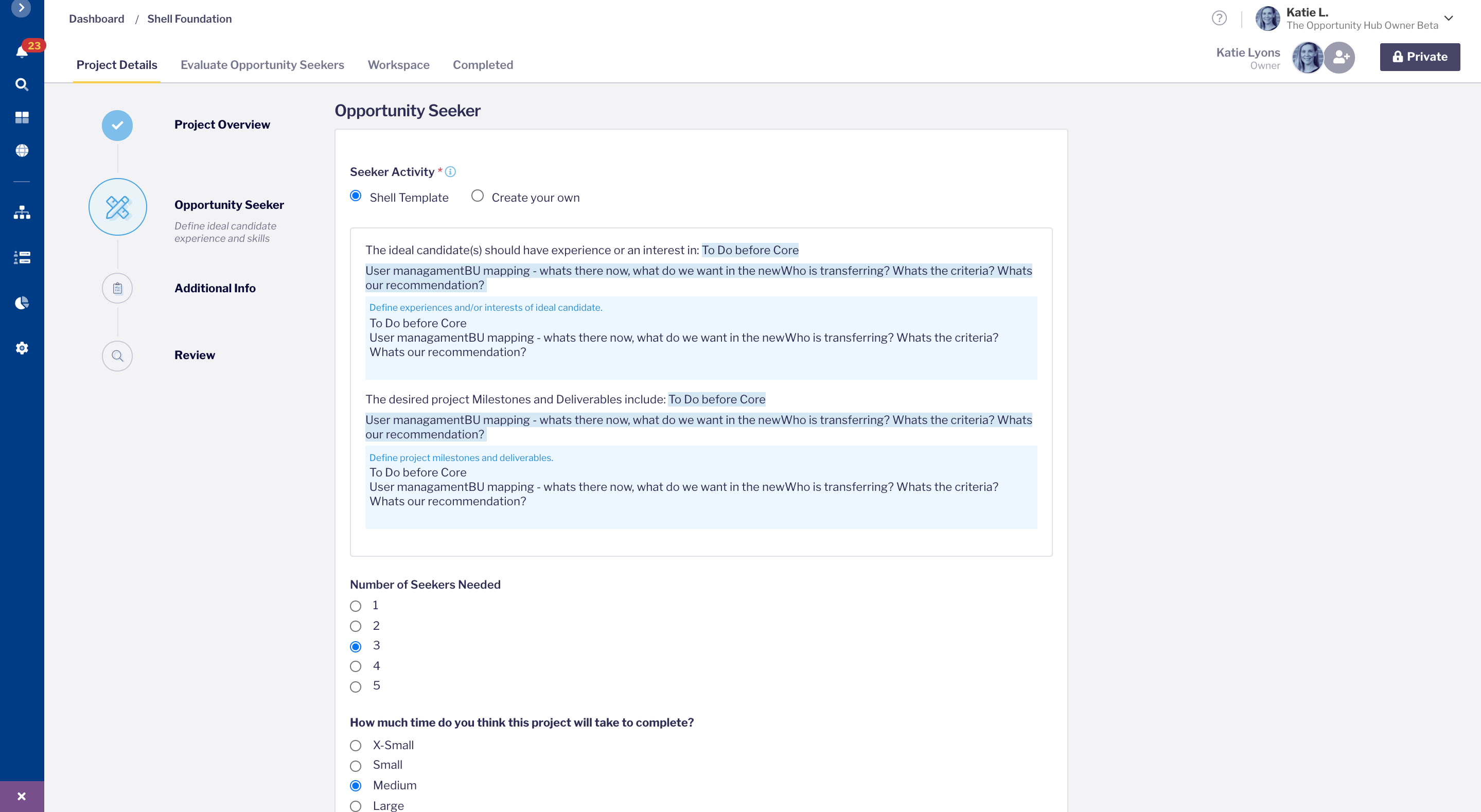Viewport: 1481px width, 812px height.
Task: Open the people list icon in sidebar
Action: [22, 258]
